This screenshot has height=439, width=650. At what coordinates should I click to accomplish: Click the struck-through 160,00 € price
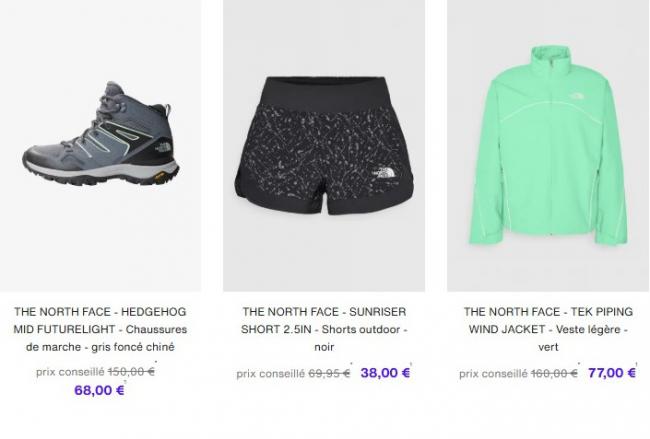[554, 374]
